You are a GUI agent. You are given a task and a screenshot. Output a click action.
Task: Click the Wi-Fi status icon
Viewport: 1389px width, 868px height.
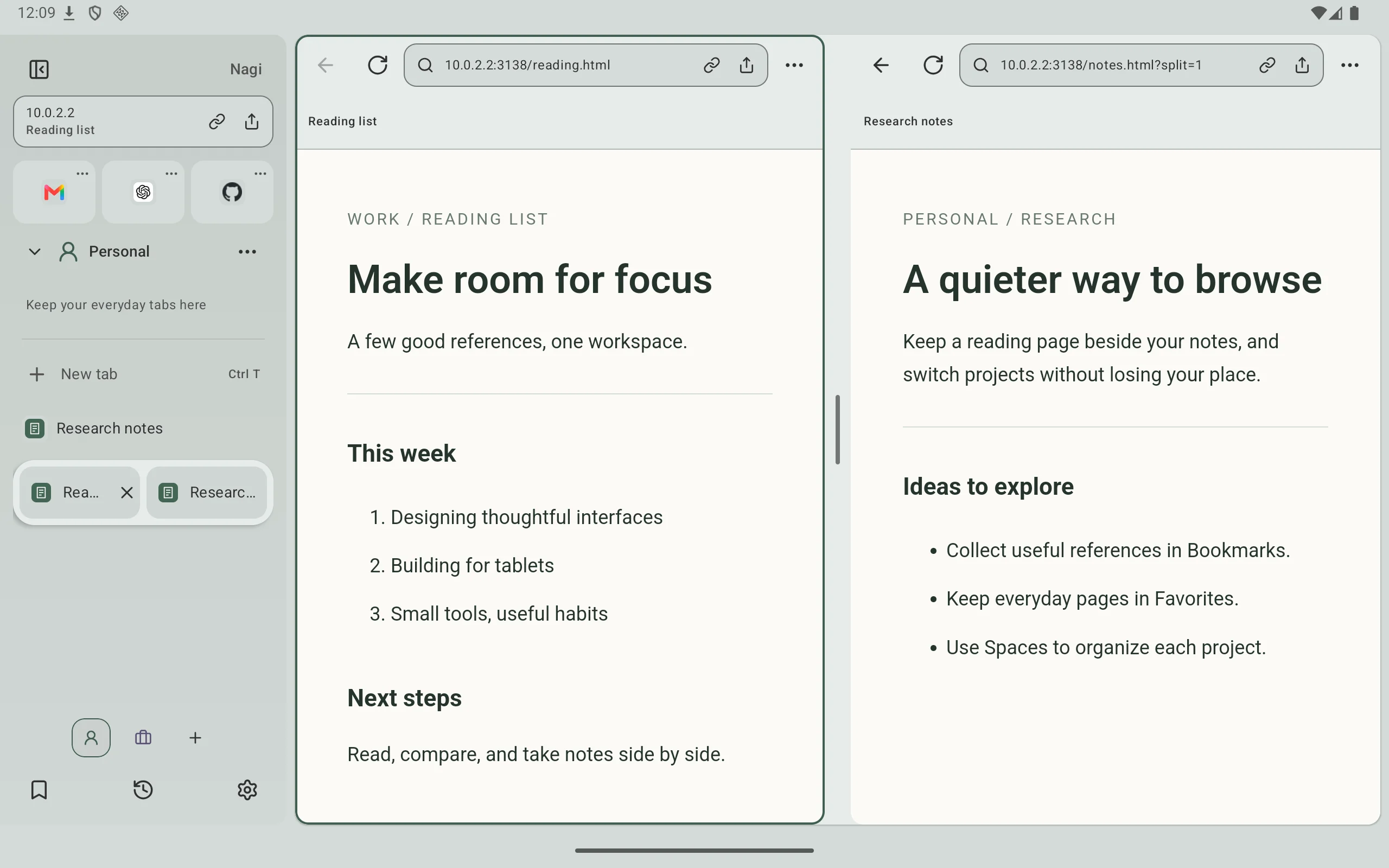pyautogui.click(x=1318, y=12)
